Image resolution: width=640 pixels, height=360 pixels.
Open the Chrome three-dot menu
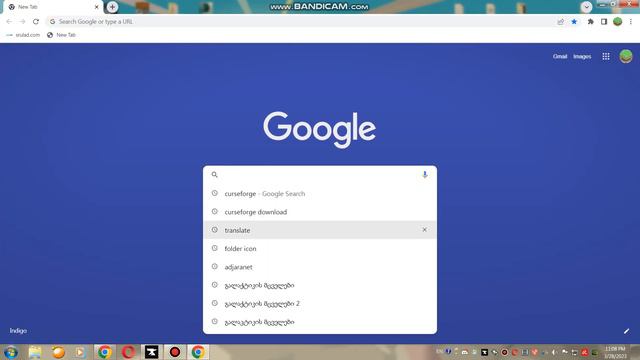(631, 22)
